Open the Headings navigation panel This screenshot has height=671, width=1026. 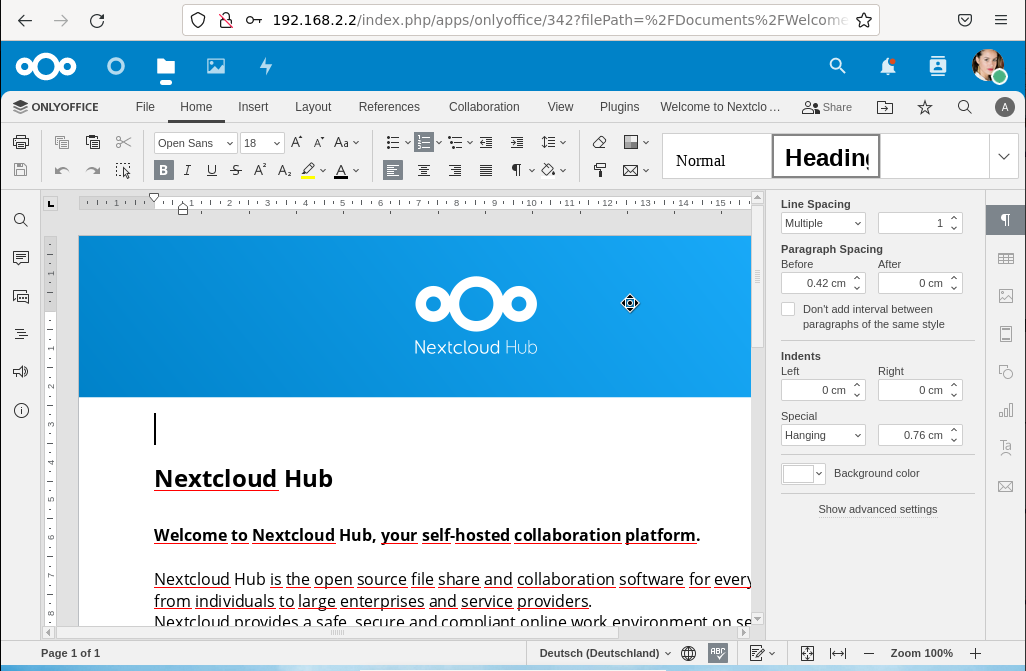(21, 335)
